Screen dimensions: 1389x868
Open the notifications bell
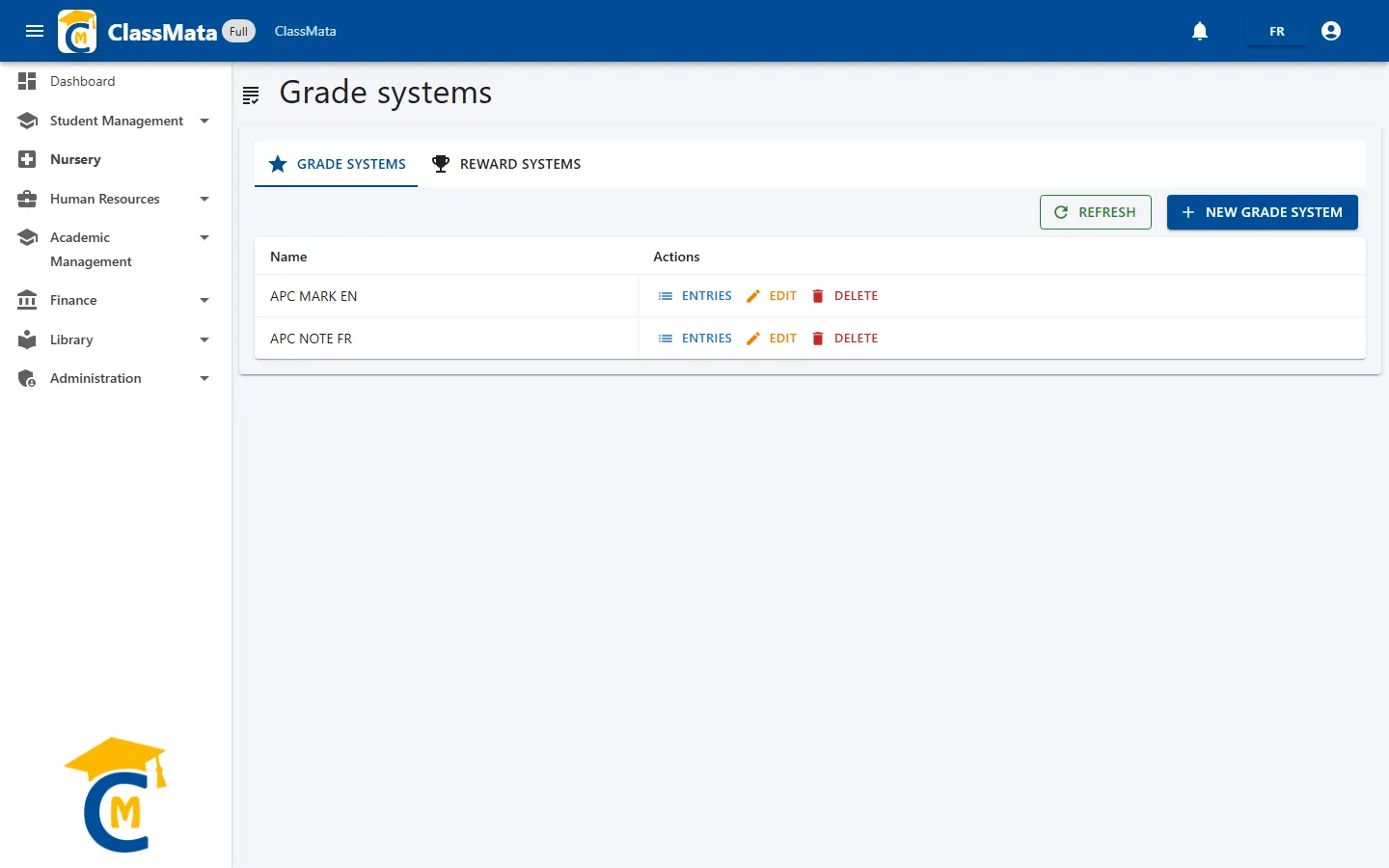click(1200, 31)
